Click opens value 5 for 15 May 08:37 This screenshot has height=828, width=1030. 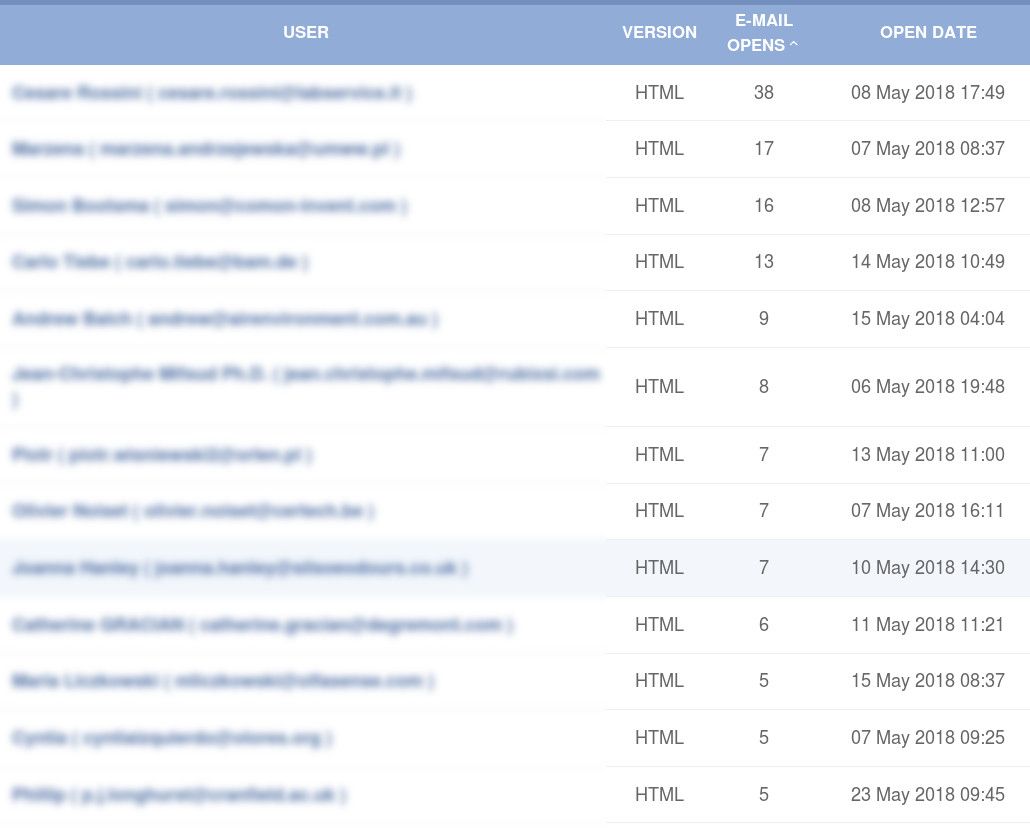(x=763, y=681)
